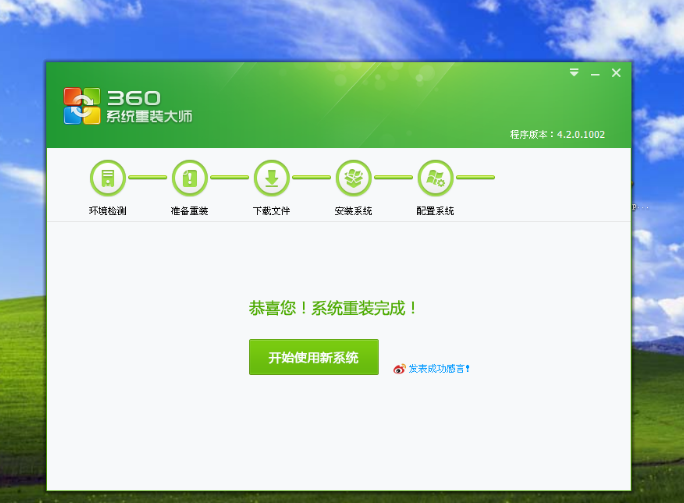Viewport: 684px width, 503px height.
Task: Click the 恭喜您！系统重装完成！ message
Action: [x=333, y=308]
